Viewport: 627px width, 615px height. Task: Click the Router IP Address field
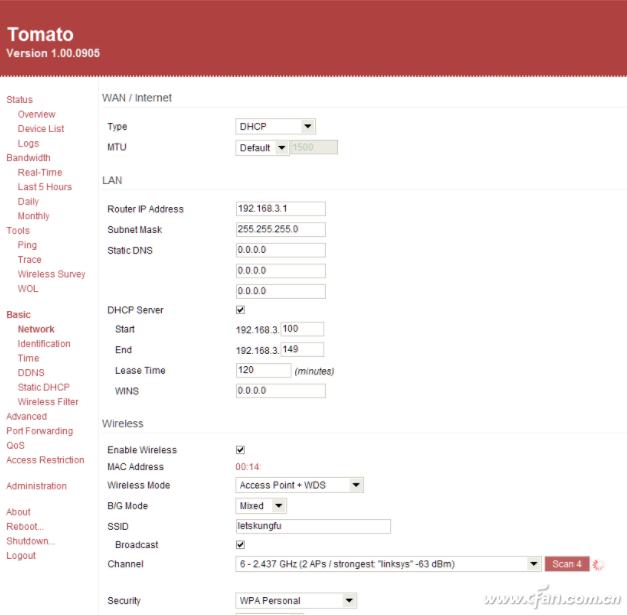point(280,209)
